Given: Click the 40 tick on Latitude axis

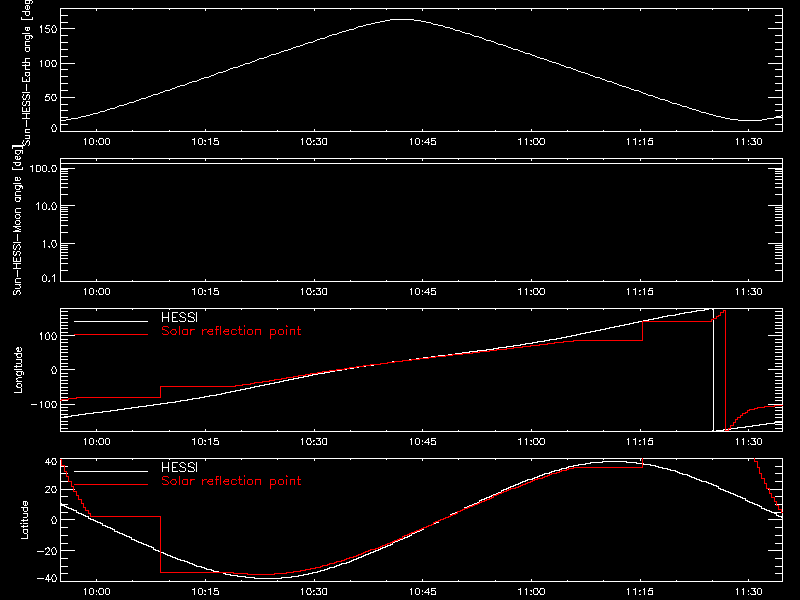Looking at the screenshot, I should point(51,462).
